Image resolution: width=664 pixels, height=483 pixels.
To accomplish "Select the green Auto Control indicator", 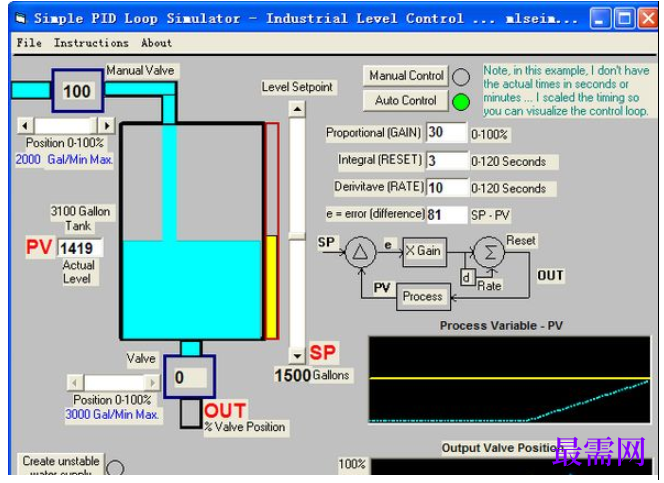I will (461, 102).
